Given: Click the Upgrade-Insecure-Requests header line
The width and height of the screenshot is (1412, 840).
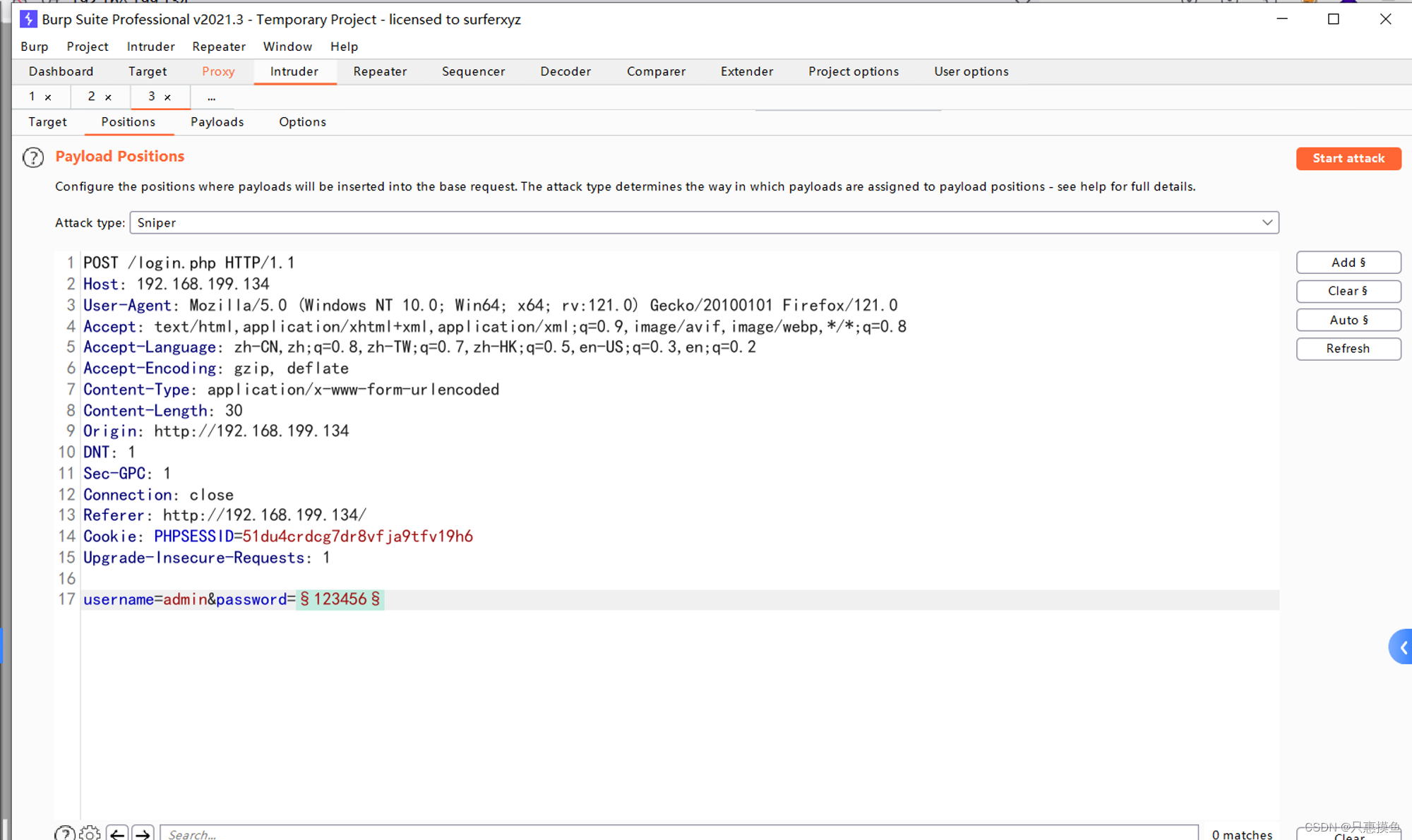Looking at the screenshot, I should click(x=206, y=558).
